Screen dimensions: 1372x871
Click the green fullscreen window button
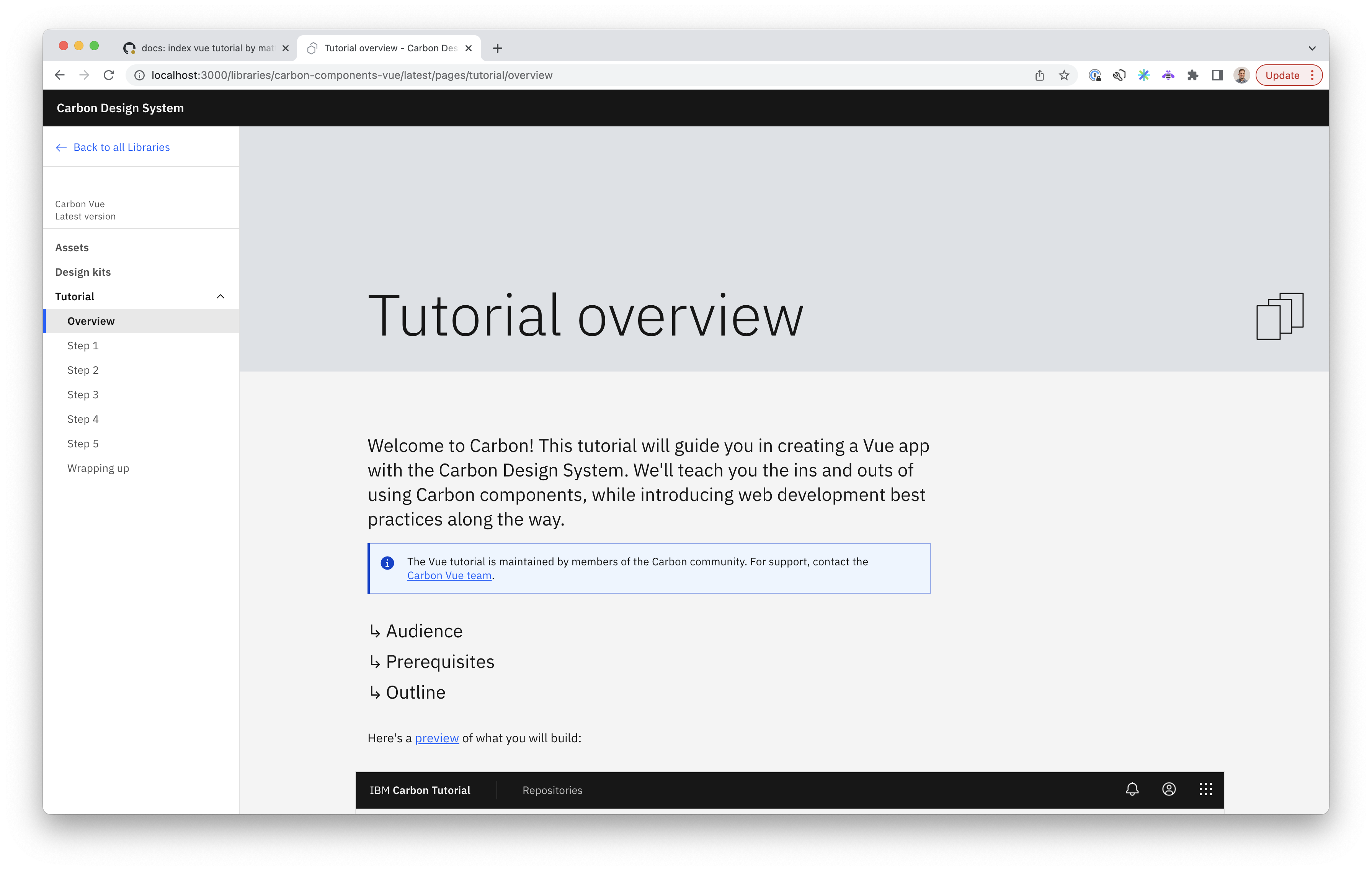[x=95, y=46]
